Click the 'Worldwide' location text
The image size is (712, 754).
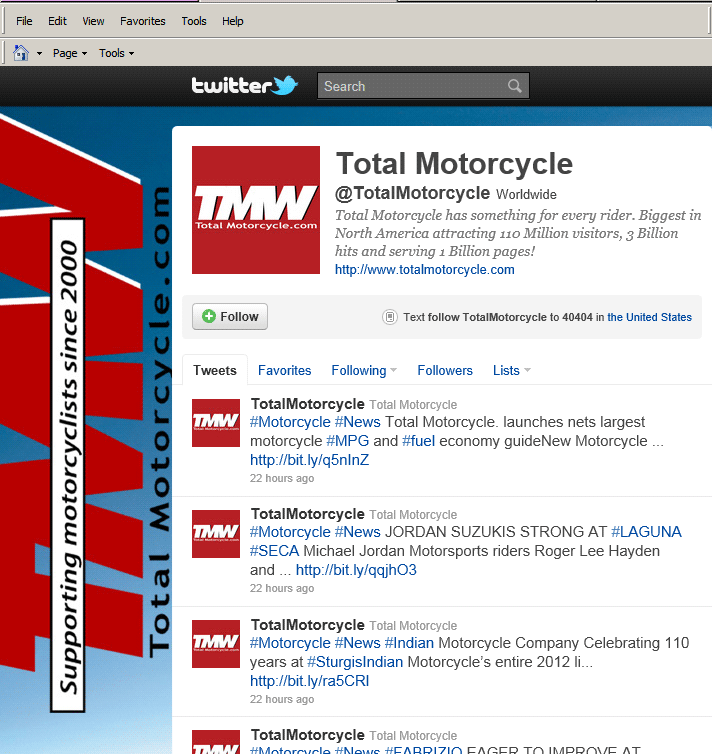coord(526,195)
